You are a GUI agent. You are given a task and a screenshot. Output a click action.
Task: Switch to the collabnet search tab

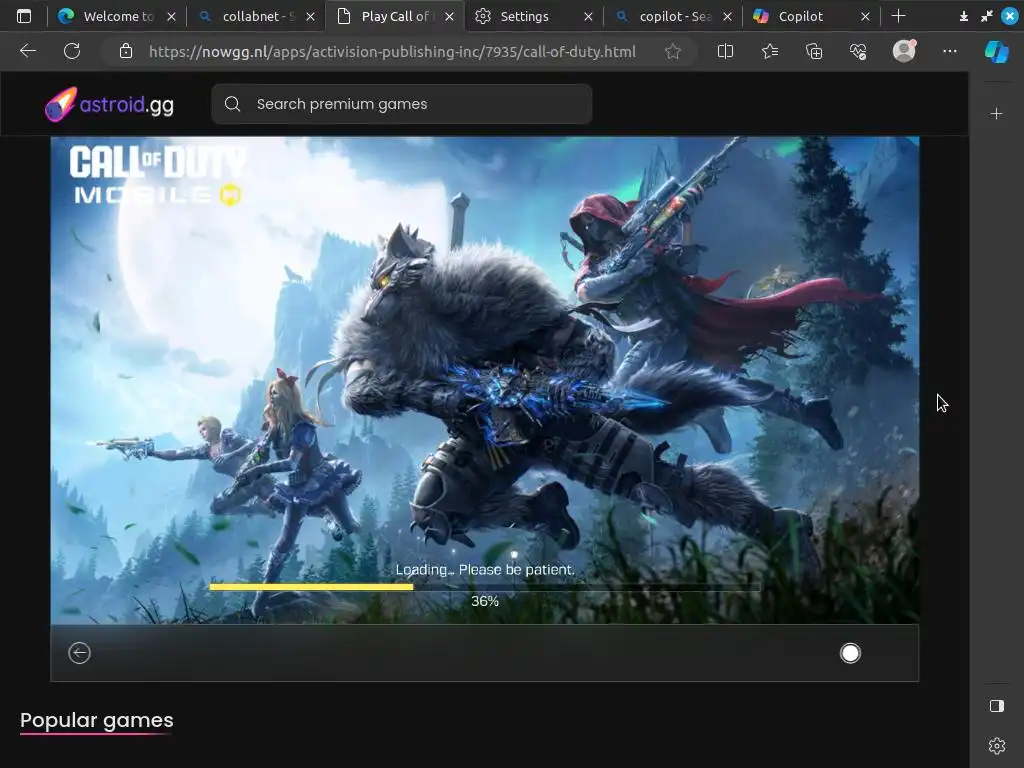click(x=257, y=16)
